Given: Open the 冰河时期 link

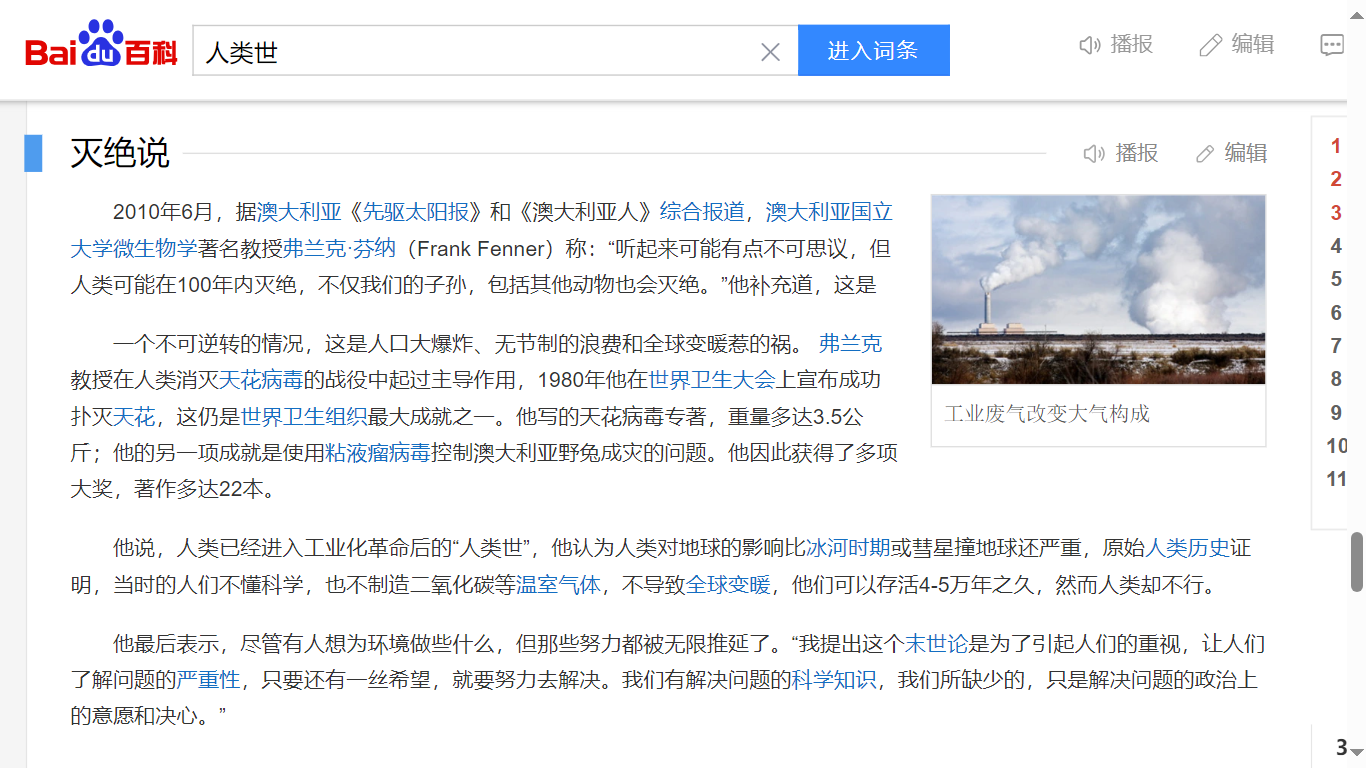Looking at the screenshot, I should [x=848, y=548].
